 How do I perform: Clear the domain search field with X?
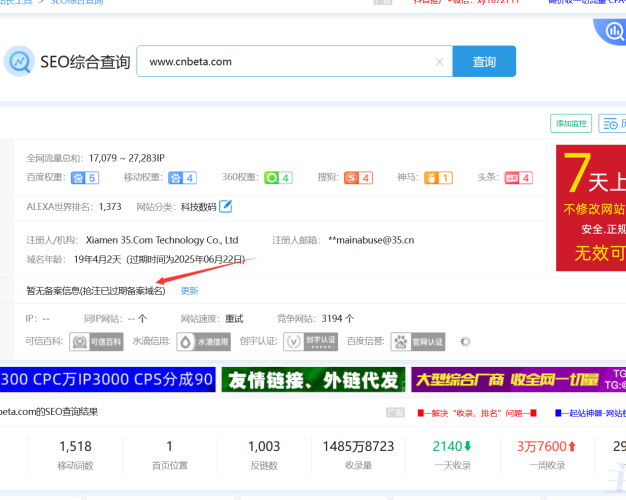(439, 62)
